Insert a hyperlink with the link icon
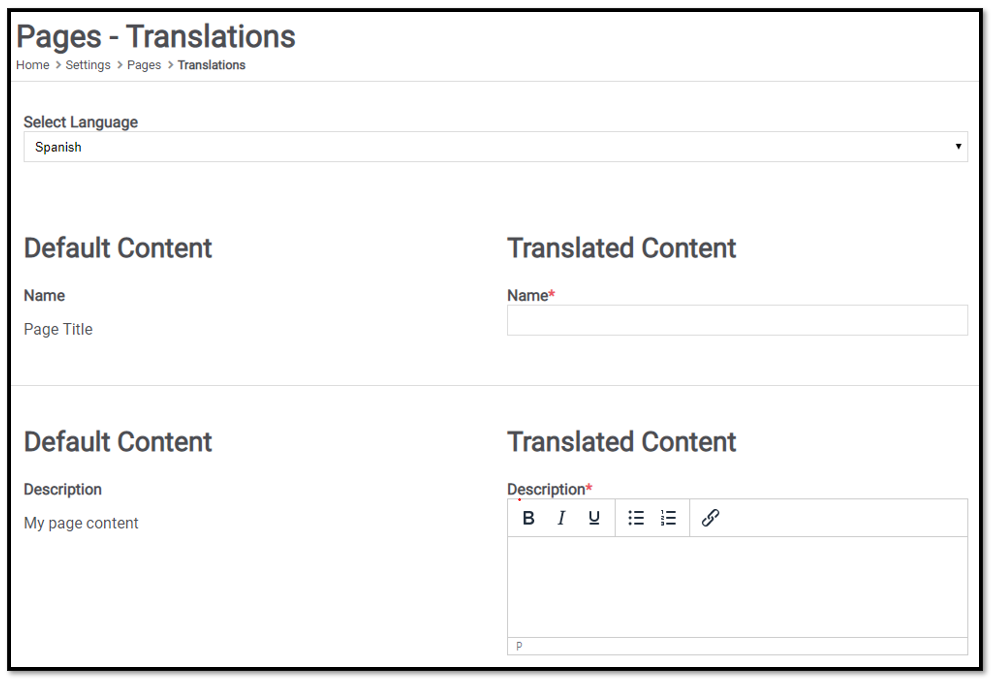This screenshot has width=994, height=686. [x=710, y=518]
